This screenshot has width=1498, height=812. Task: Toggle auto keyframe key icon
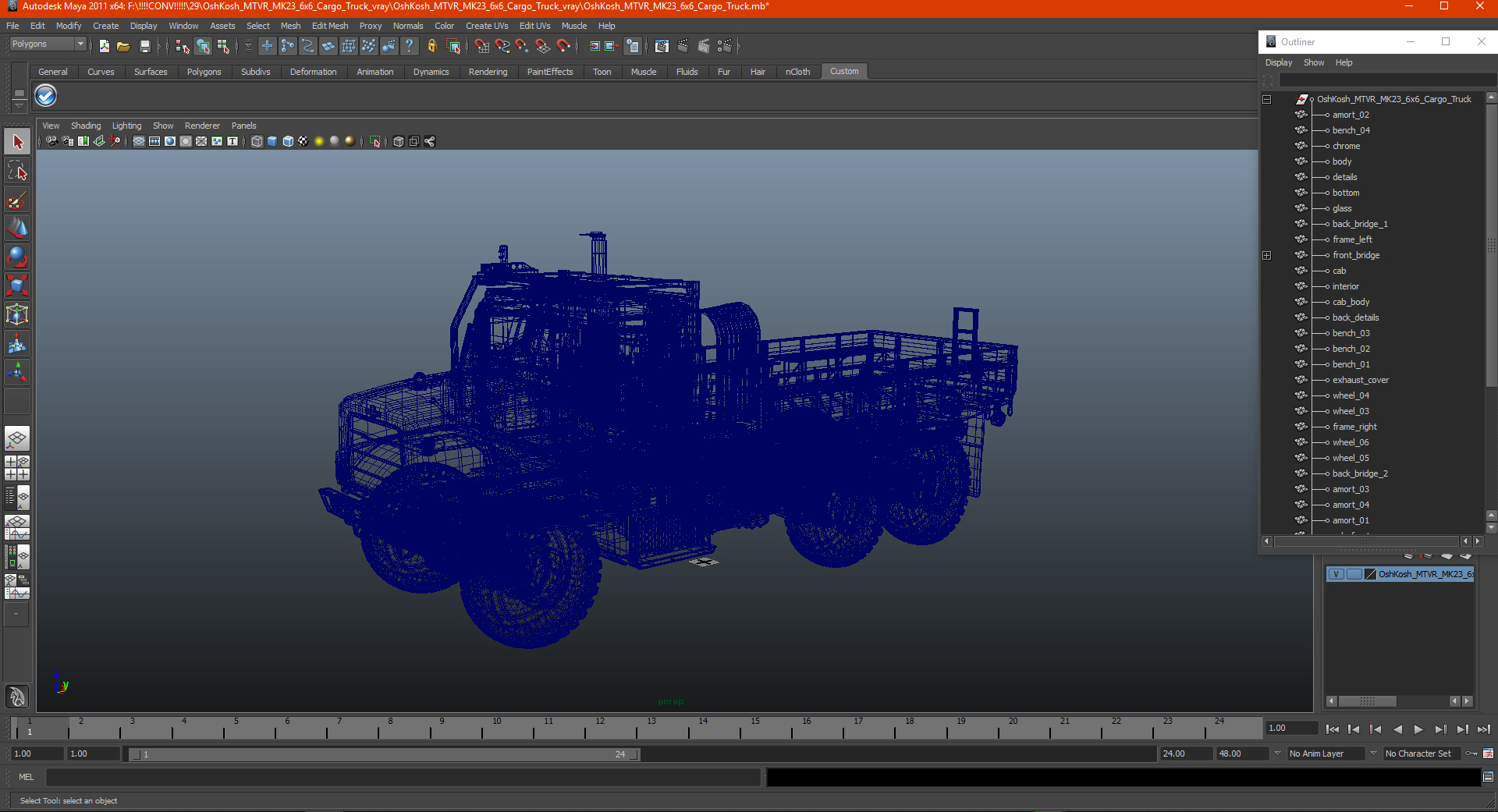pos(1471,753)
